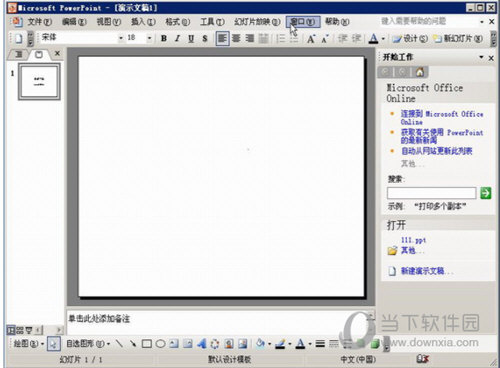
Task: Open the 幻灯片放映 (Slide Show) menu
Action: pyautogui.click(x=257, y=22)
